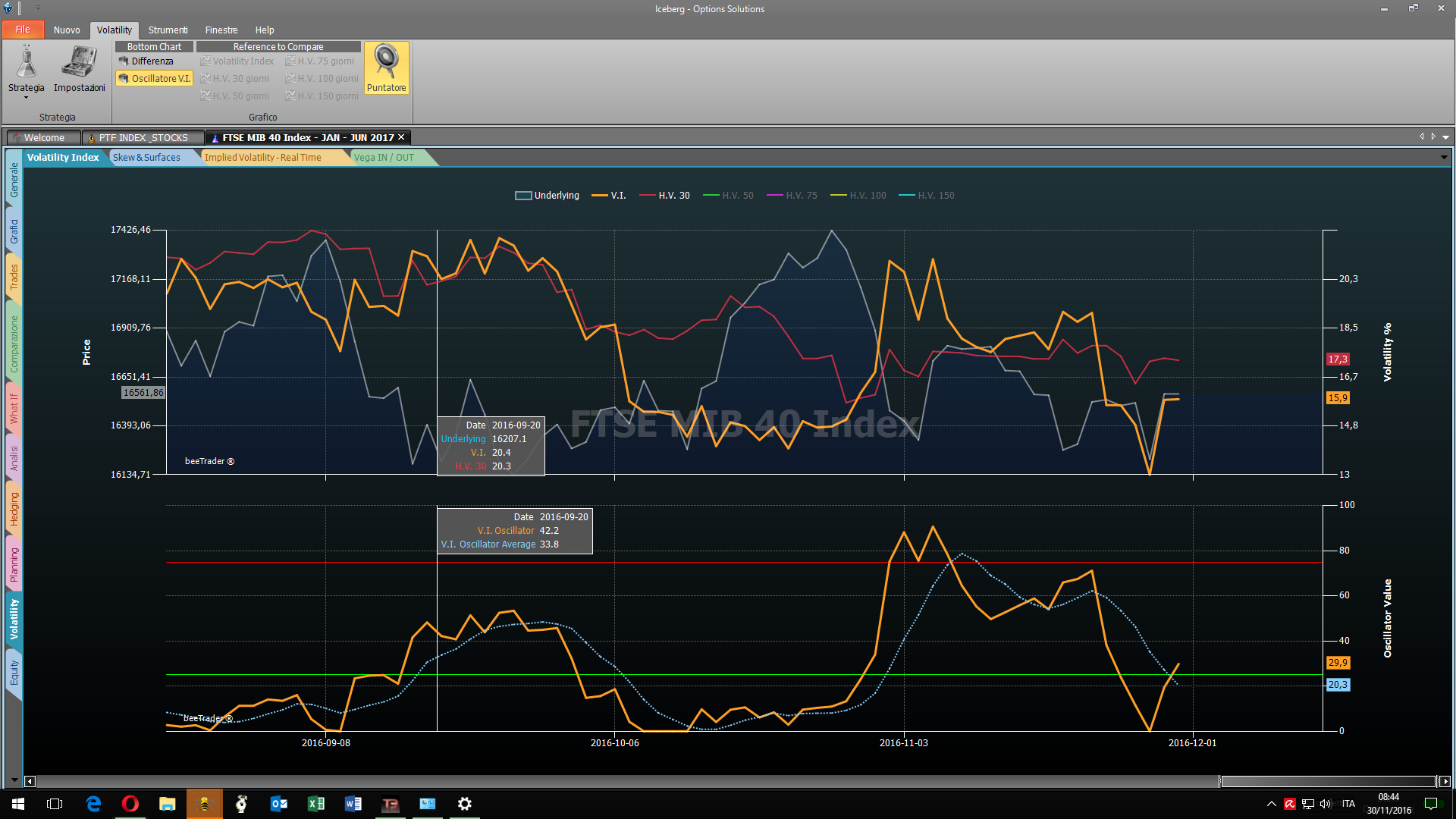Open Microsoft Edge from taskbar

[93, 804]
